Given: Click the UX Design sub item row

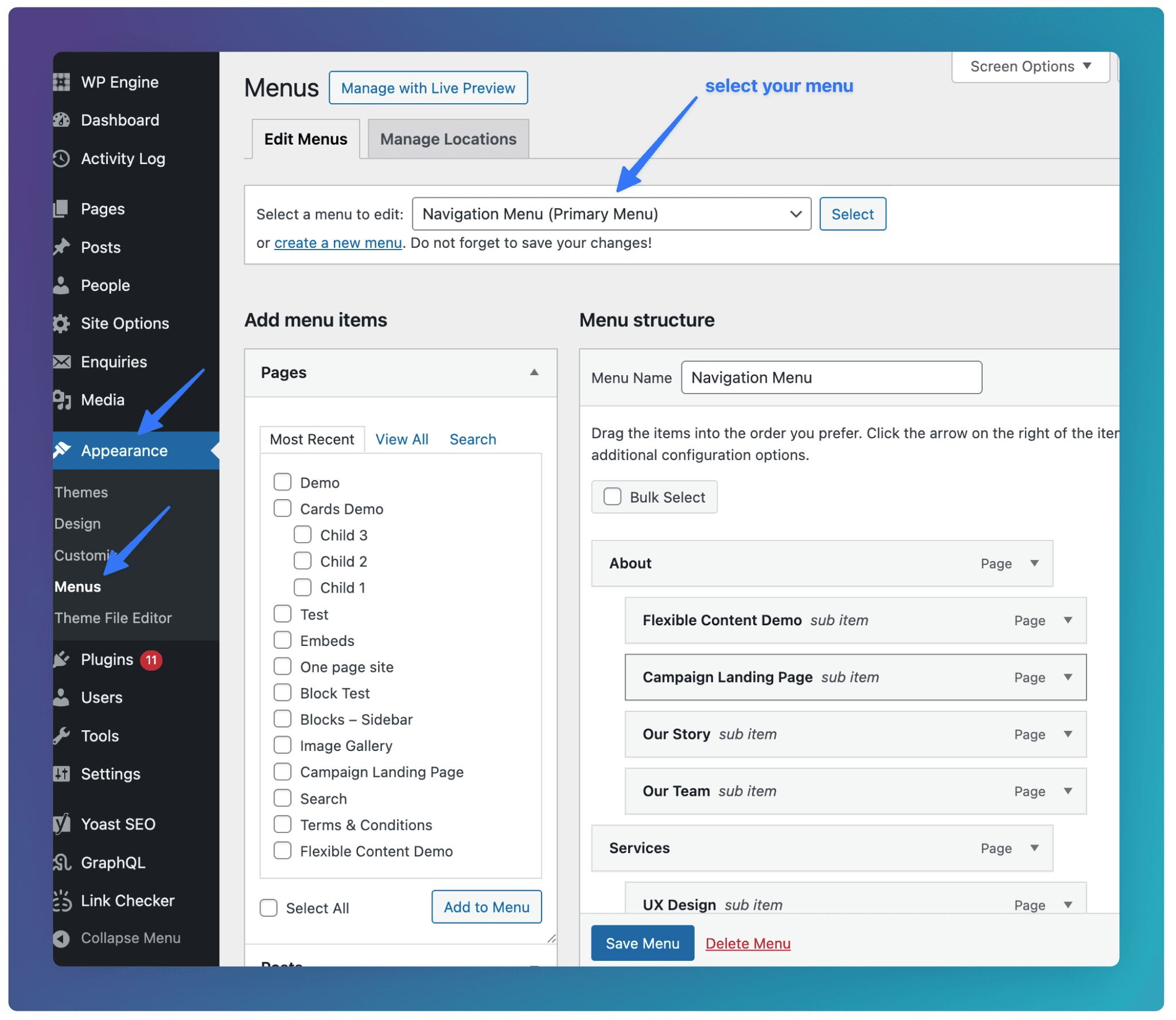Looking at the screenshot, I should [x=855, y=898].
